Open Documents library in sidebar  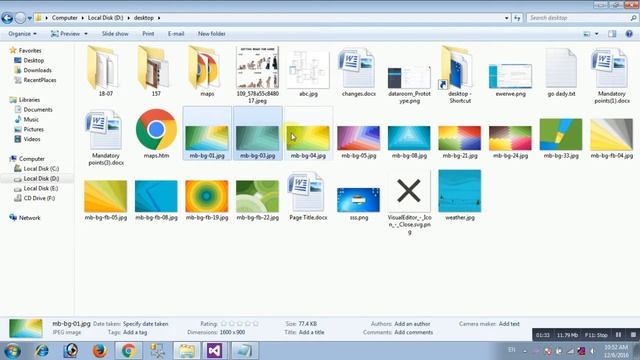coord(38,109)
